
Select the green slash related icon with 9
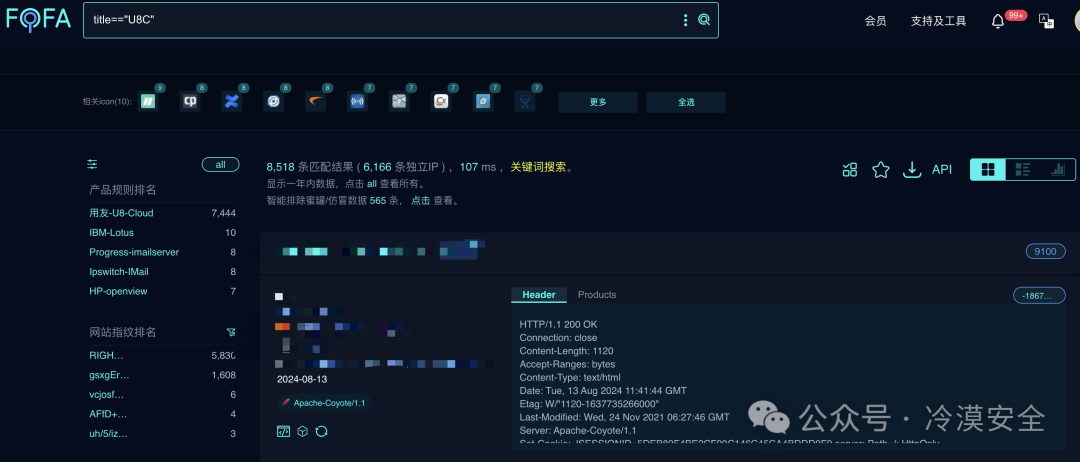(147, 102)
